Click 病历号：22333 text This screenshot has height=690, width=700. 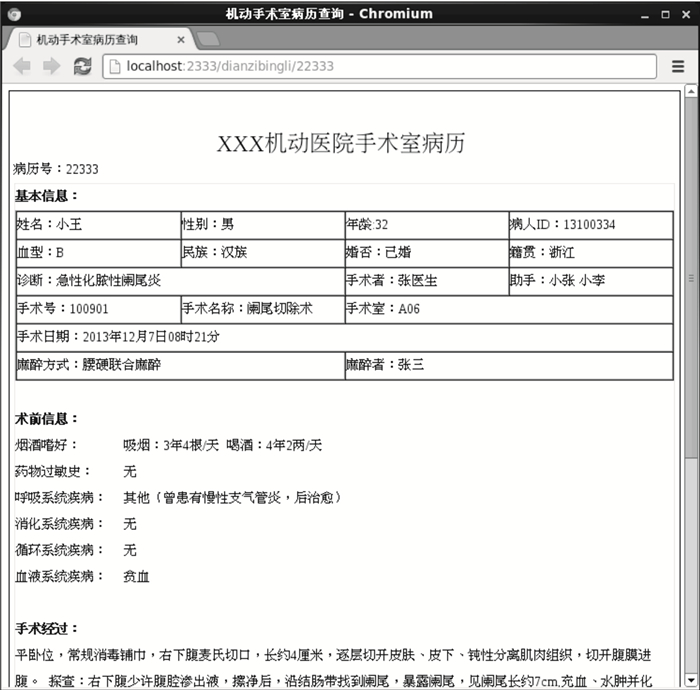(56, 169)
